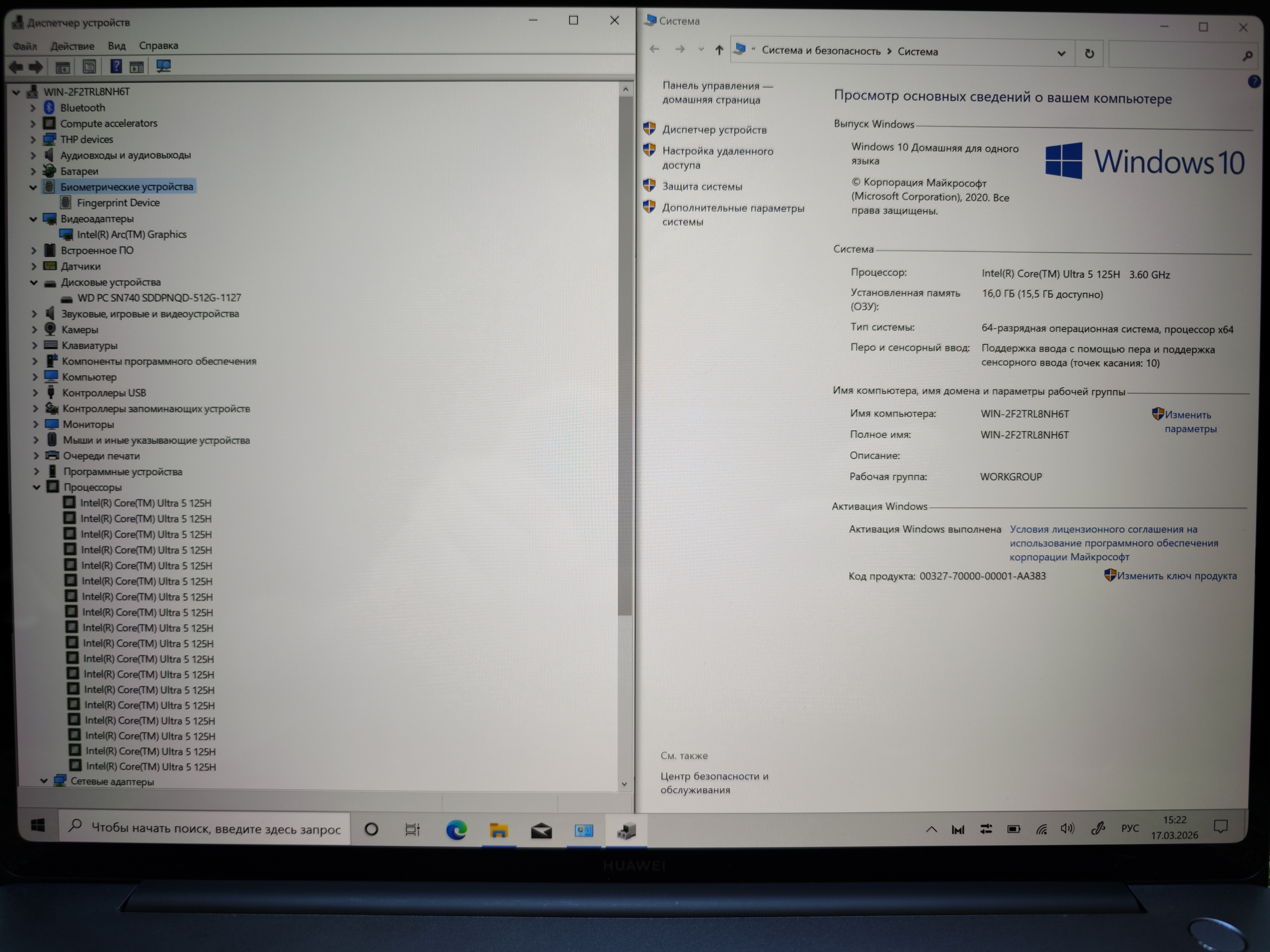Click the Properties toolbar icon
This screenshot has width=1270, height=952.
tap(90, 67)
